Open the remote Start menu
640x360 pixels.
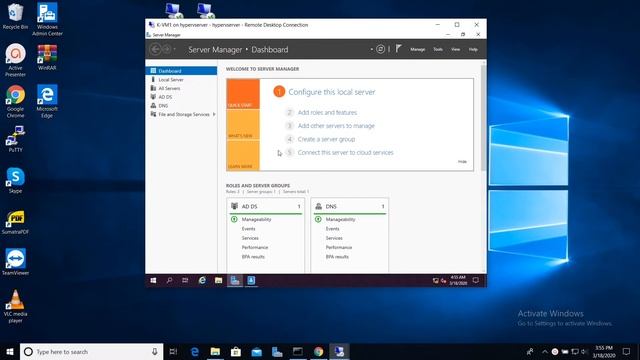pyautogui.click(x=153, y=280)
